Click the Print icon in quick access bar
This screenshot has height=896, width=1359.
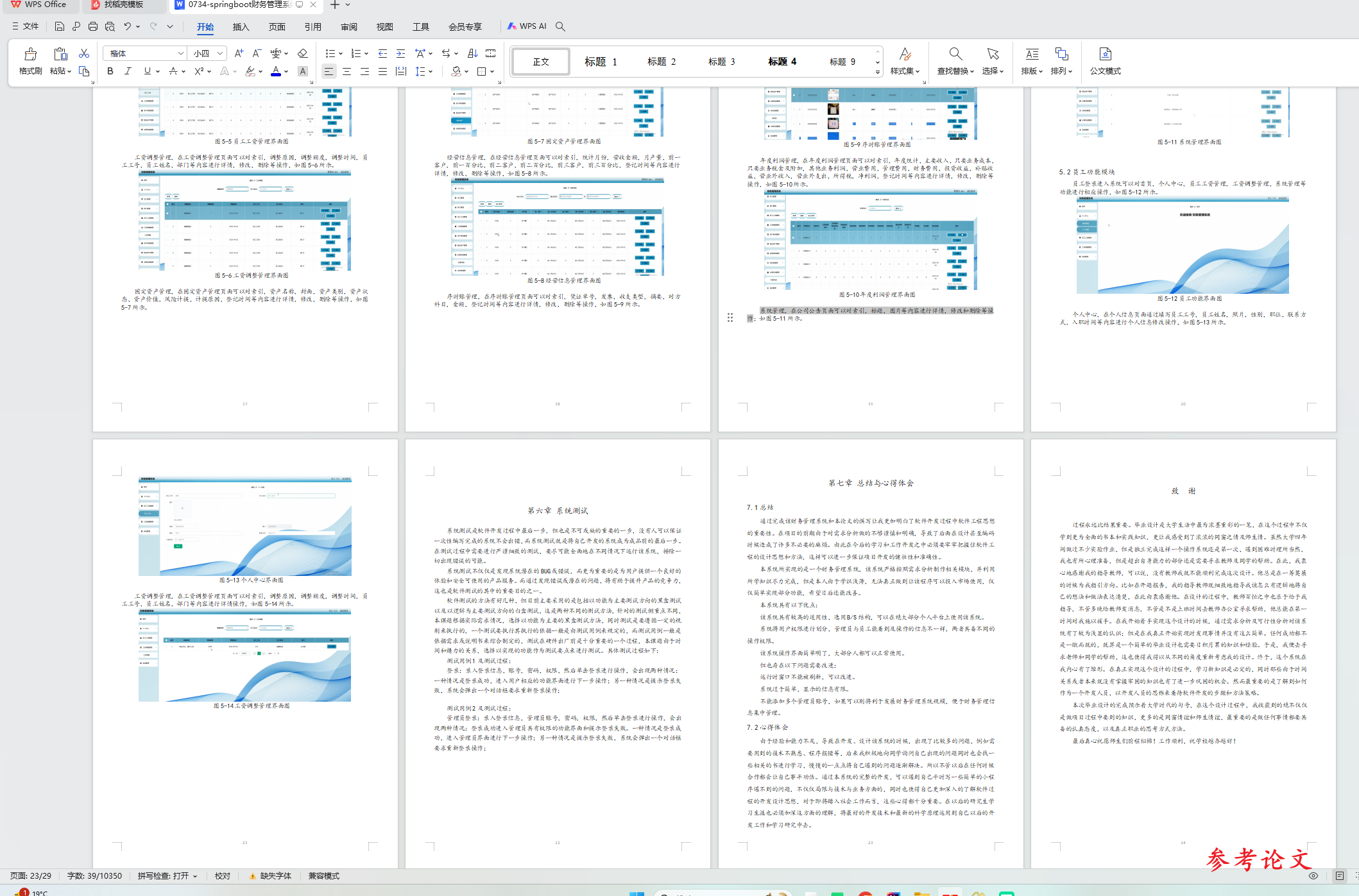(x=93, y=26)
